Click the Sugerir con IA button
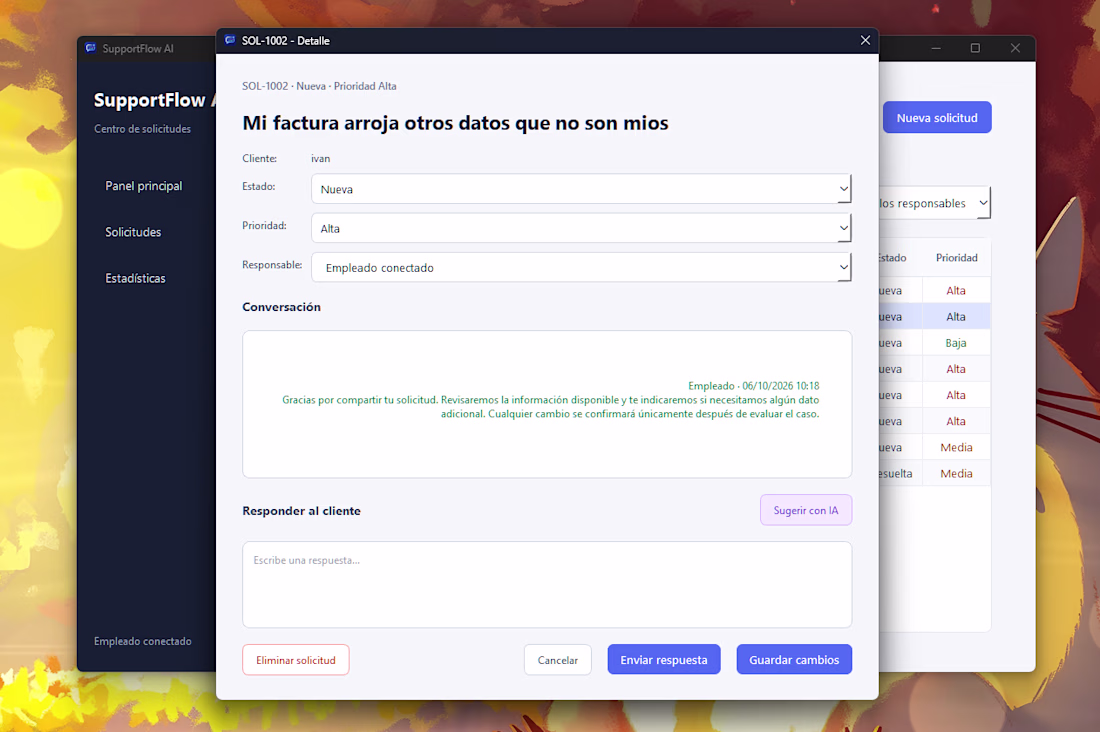Image resolution: width=1100 pixels, height=732 pixels. tap(806, 510)
